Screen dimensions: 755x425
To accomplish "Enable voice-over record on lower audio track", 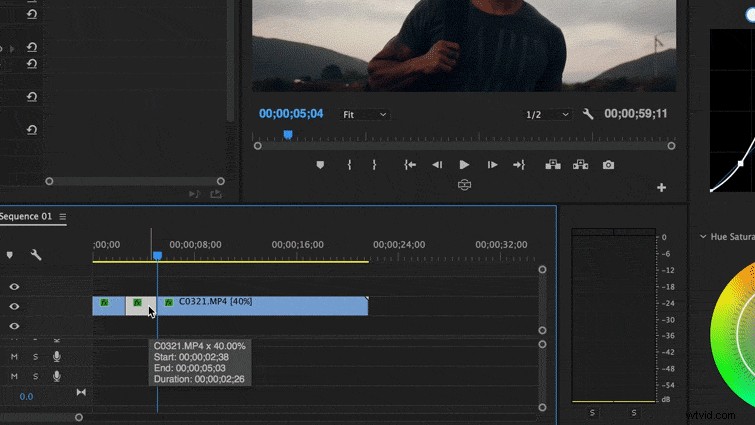I will (x=56, y=376).
